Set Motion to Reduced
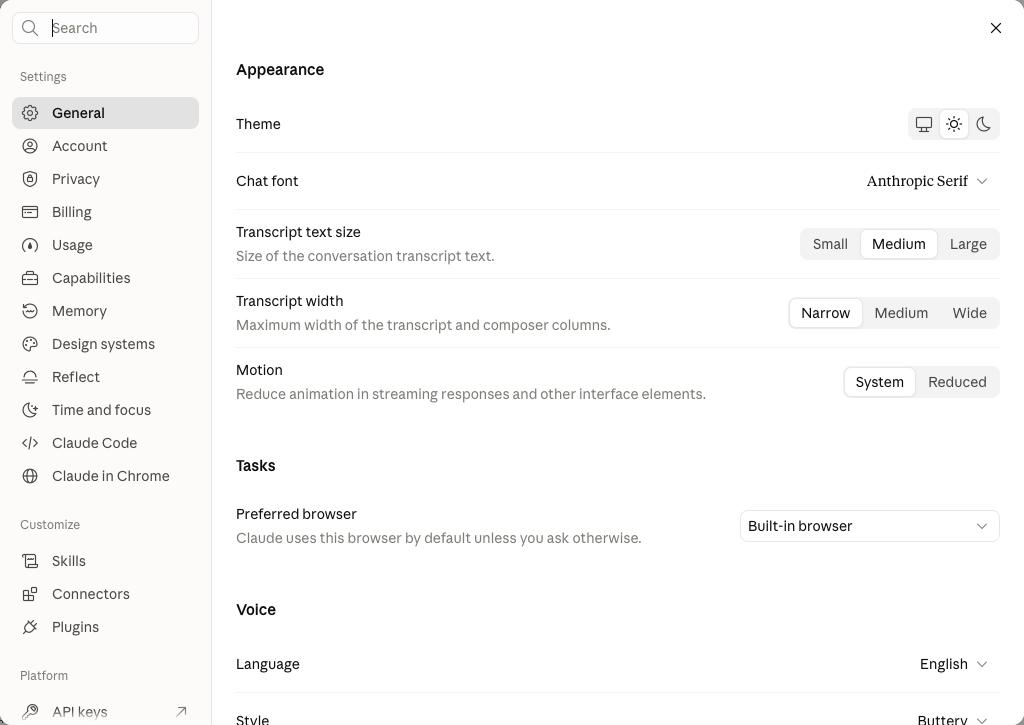Image resolution: width=1024 pixels, height=725 pixels. pos(957,382)
